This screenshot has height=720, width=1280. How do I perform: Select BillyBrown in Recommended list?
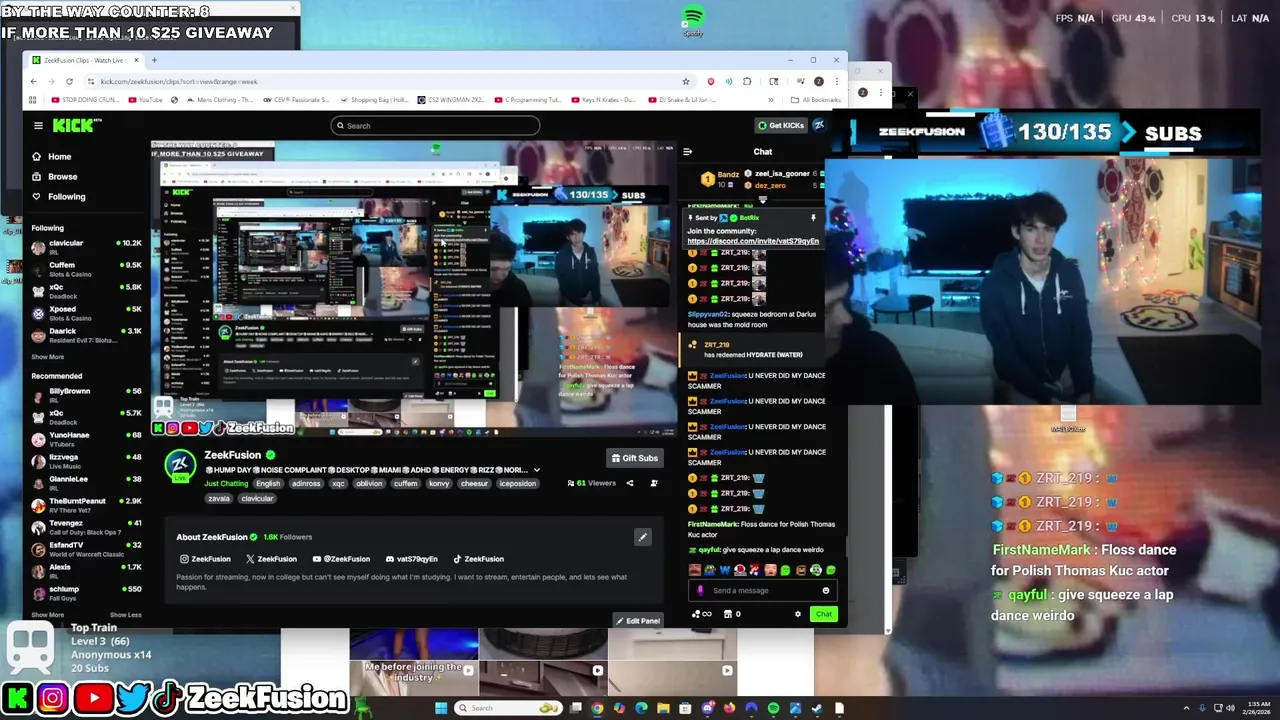point(88,395)
